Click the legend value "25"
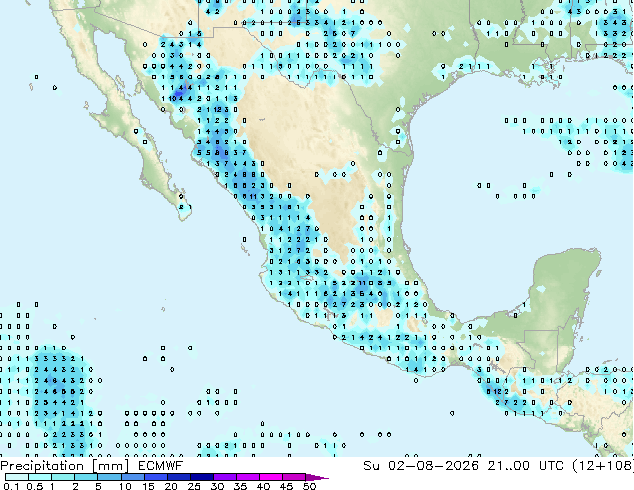Image resolution: width=634 pixels, height=490 pixels. pos(194,486)
